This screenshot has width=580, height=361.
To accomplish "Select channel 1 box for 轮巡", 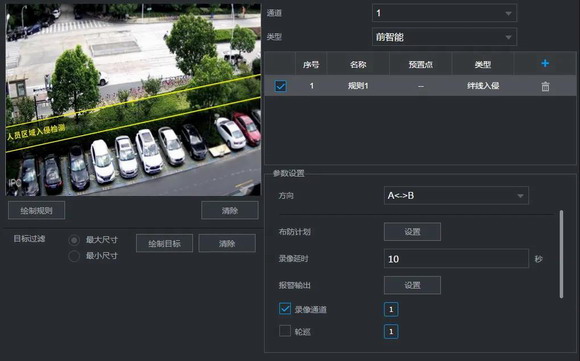I will point(391,331).
